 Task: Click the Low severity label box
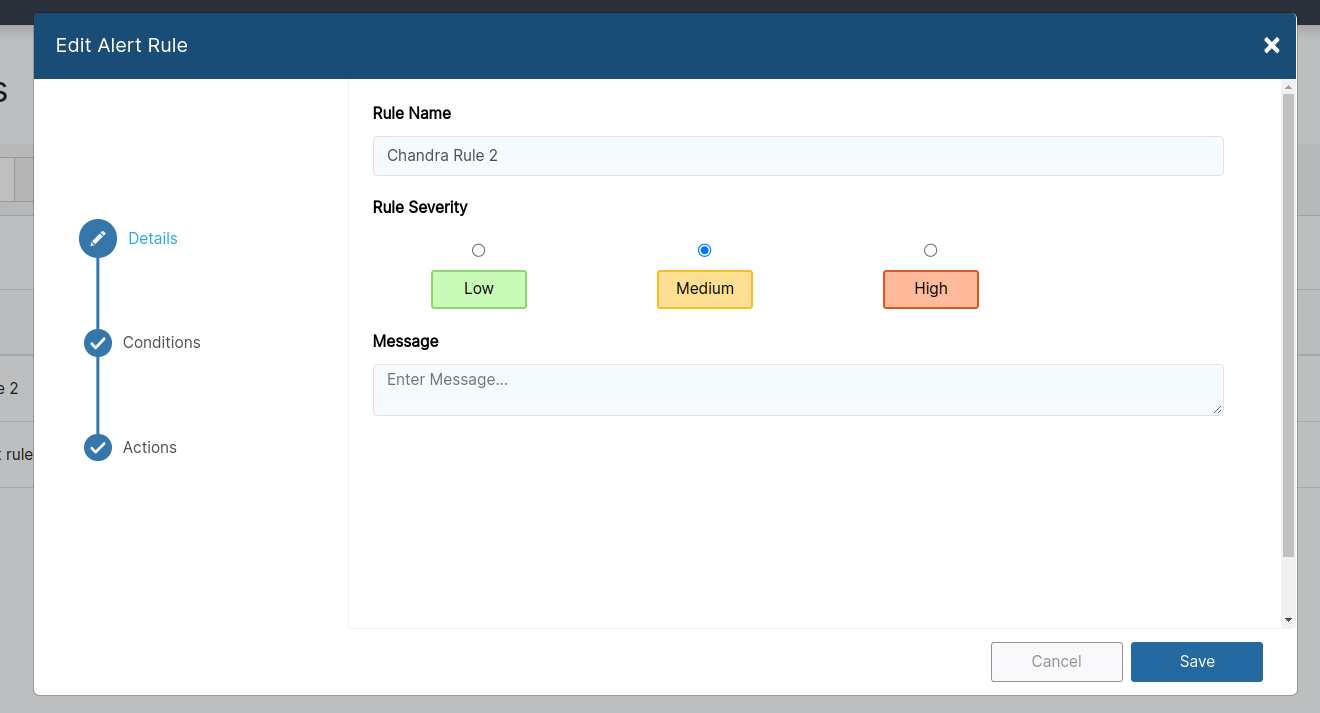coord(478,289)
